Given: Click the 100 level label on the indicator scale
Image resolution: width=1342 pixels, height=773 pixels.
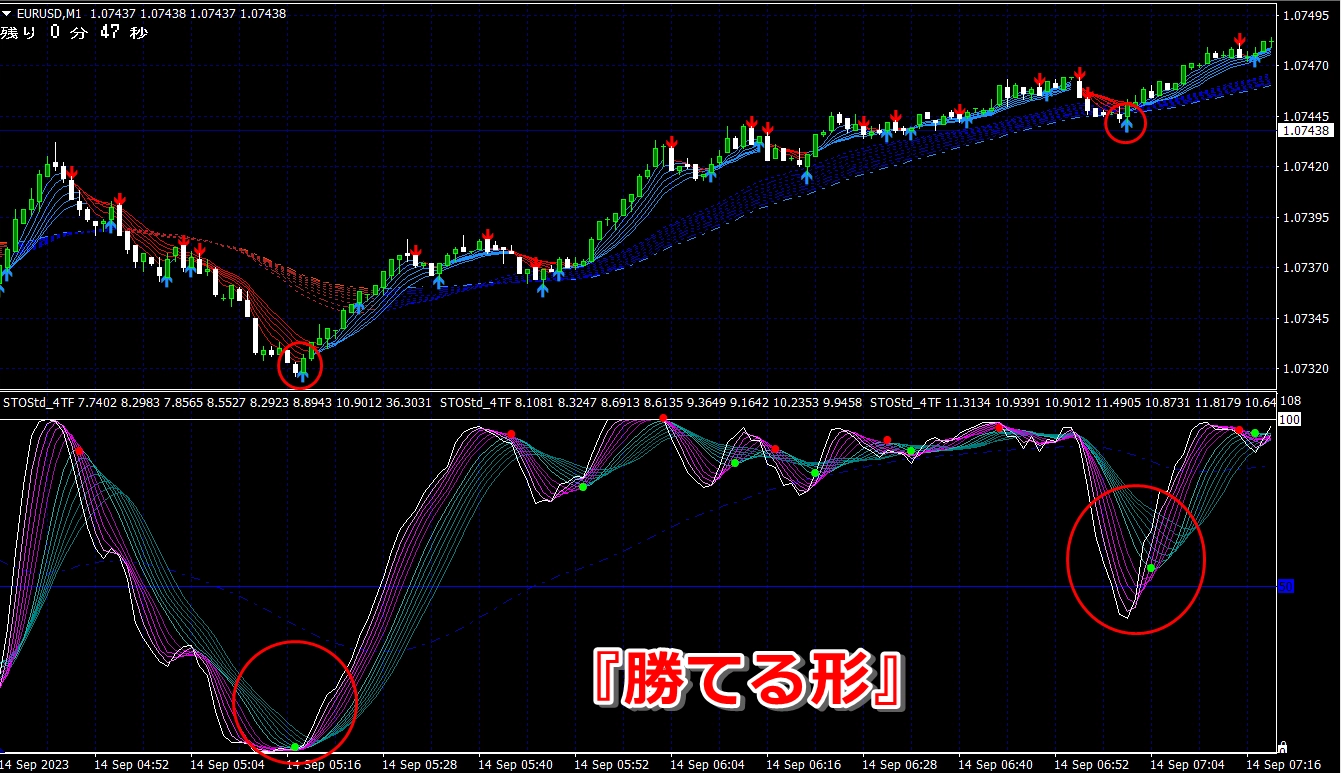Looking at the screenshot, I should point(1289,420).
